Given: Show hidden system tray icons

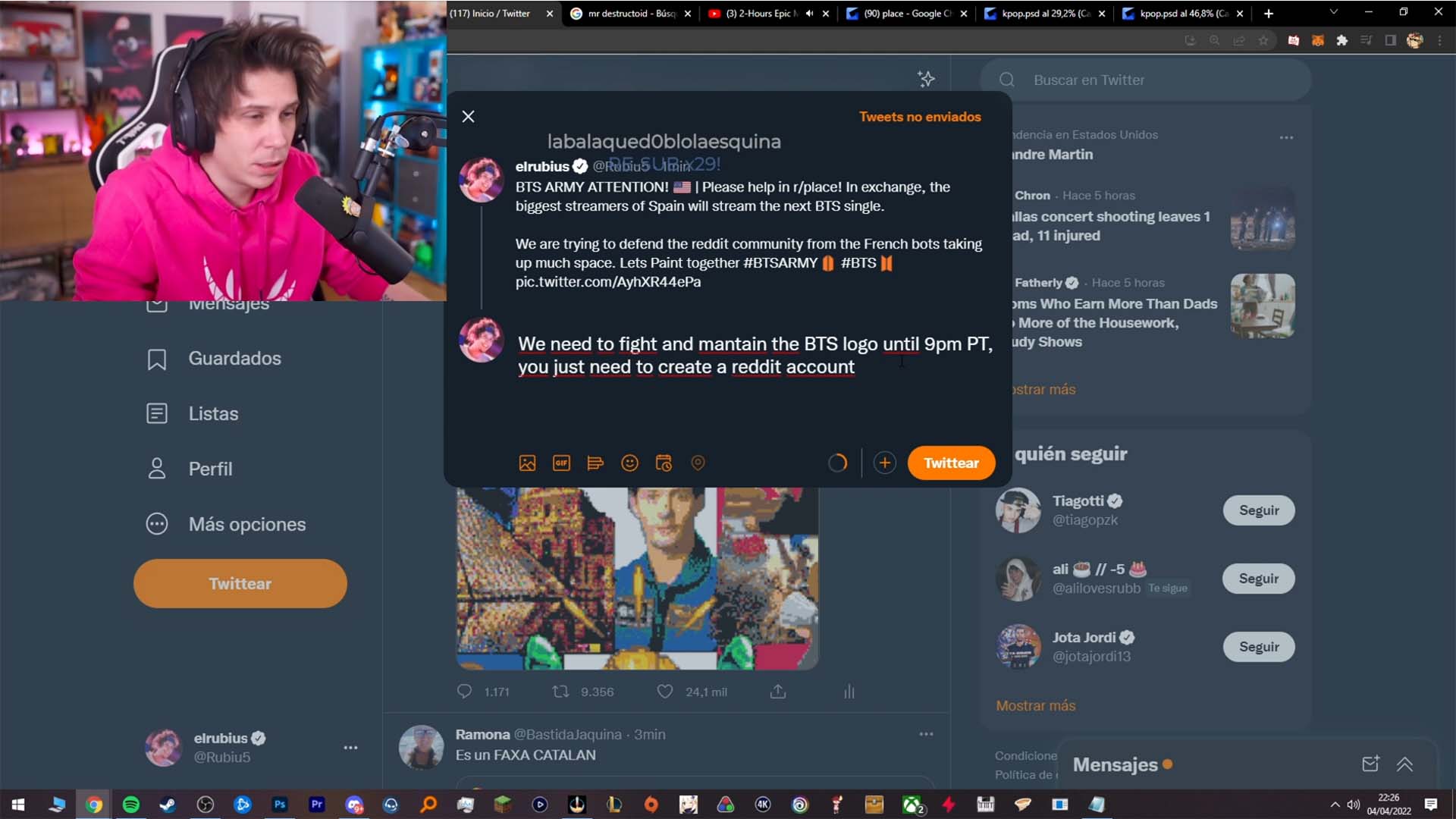Looking at the screenshot, I should tap(1335, 805).
